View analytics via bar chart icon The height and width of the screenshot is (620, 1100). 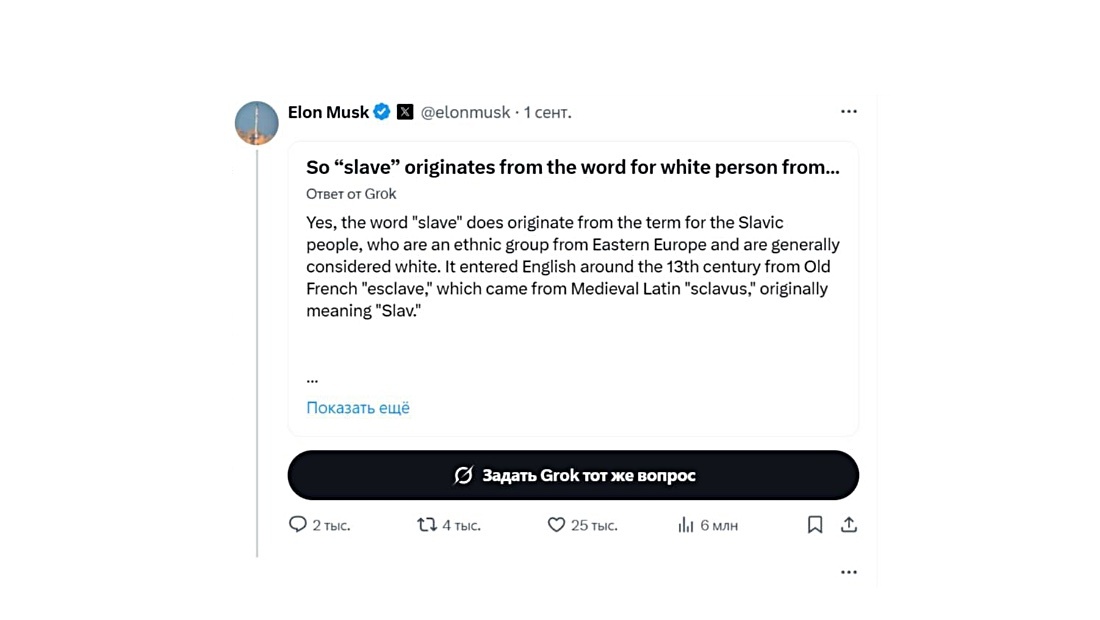pyautogui.click(x=685, y=525)
